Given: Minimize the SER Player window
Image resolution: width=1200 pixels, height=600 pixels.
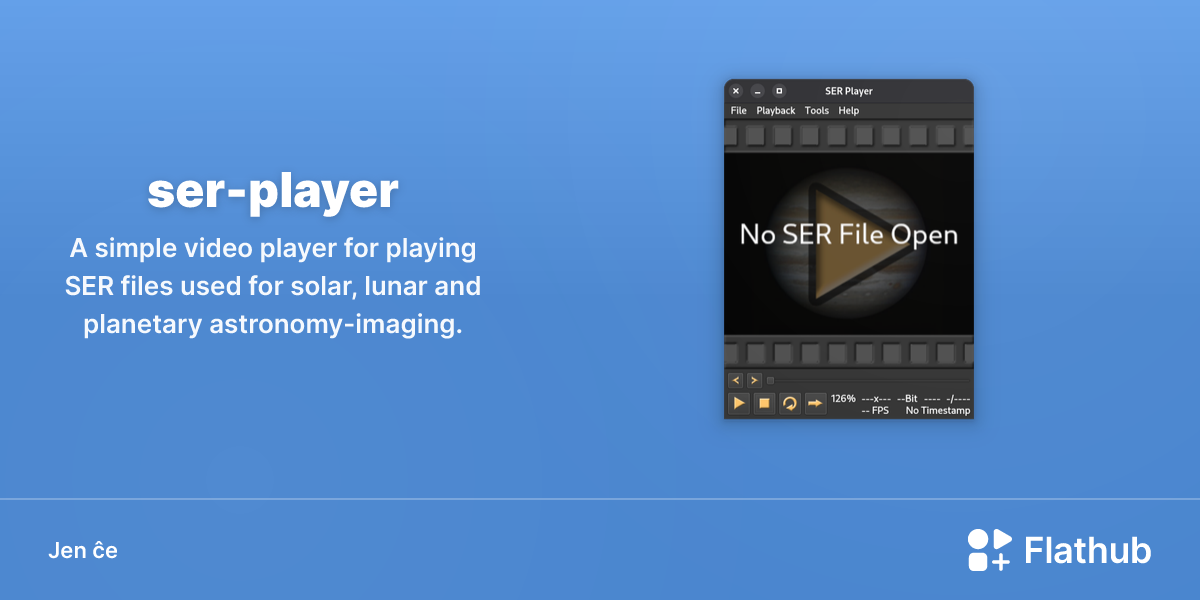Looking at the screenshot, I should [x=758, y=91].
